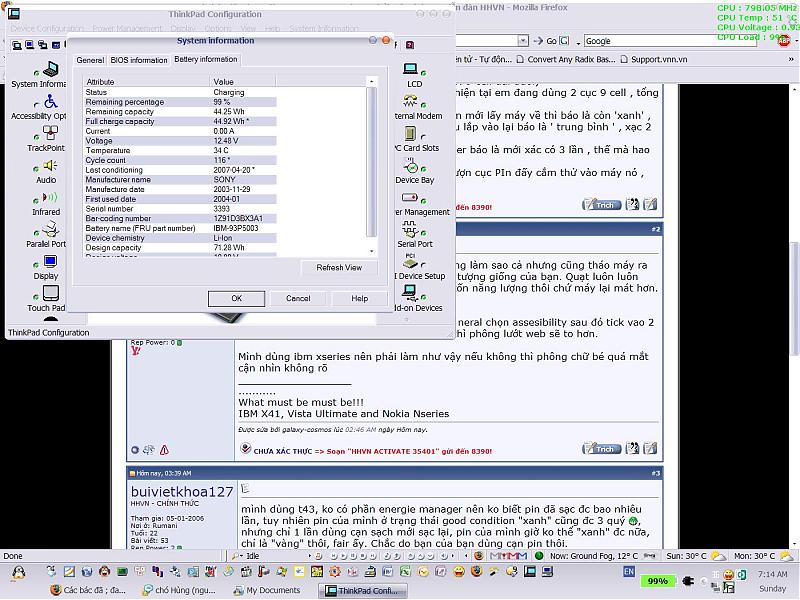Click the Refresh View button
The image size is (800, 600).
click(x=339, y=267)
